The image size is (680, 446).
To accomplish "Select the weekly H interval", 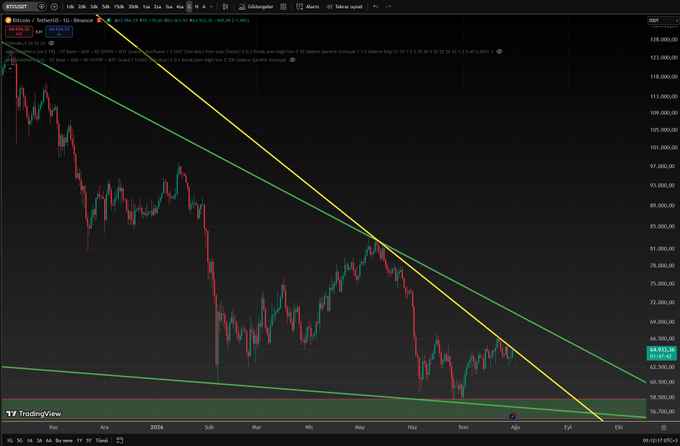I will [196, 7].
